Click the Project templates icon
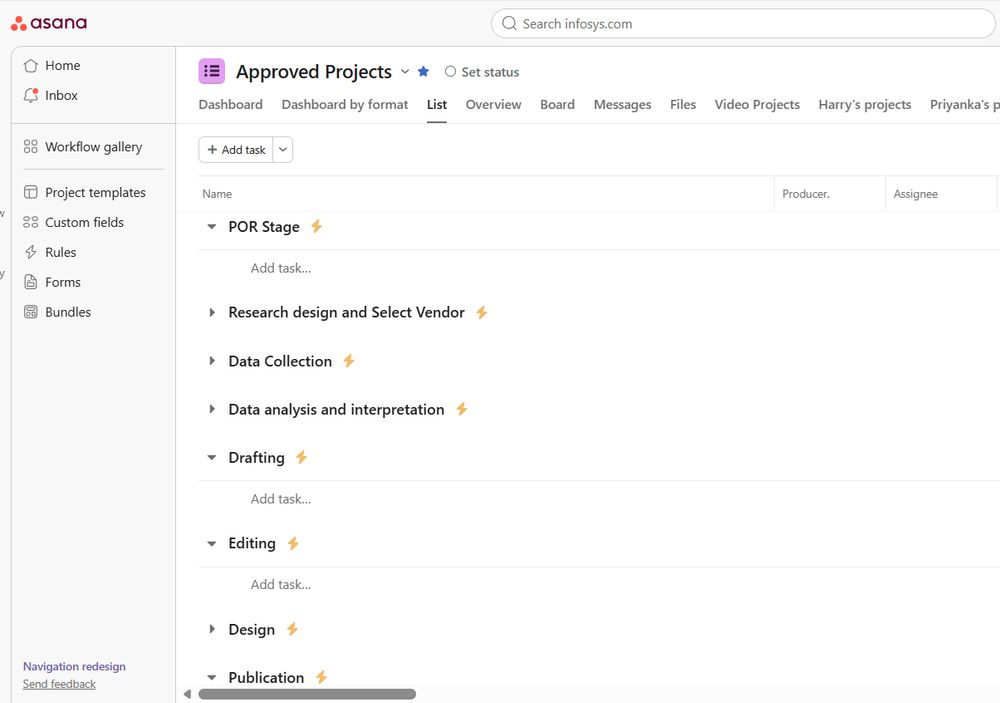The width and height of the screenshot is (1000, 703). 31,192
